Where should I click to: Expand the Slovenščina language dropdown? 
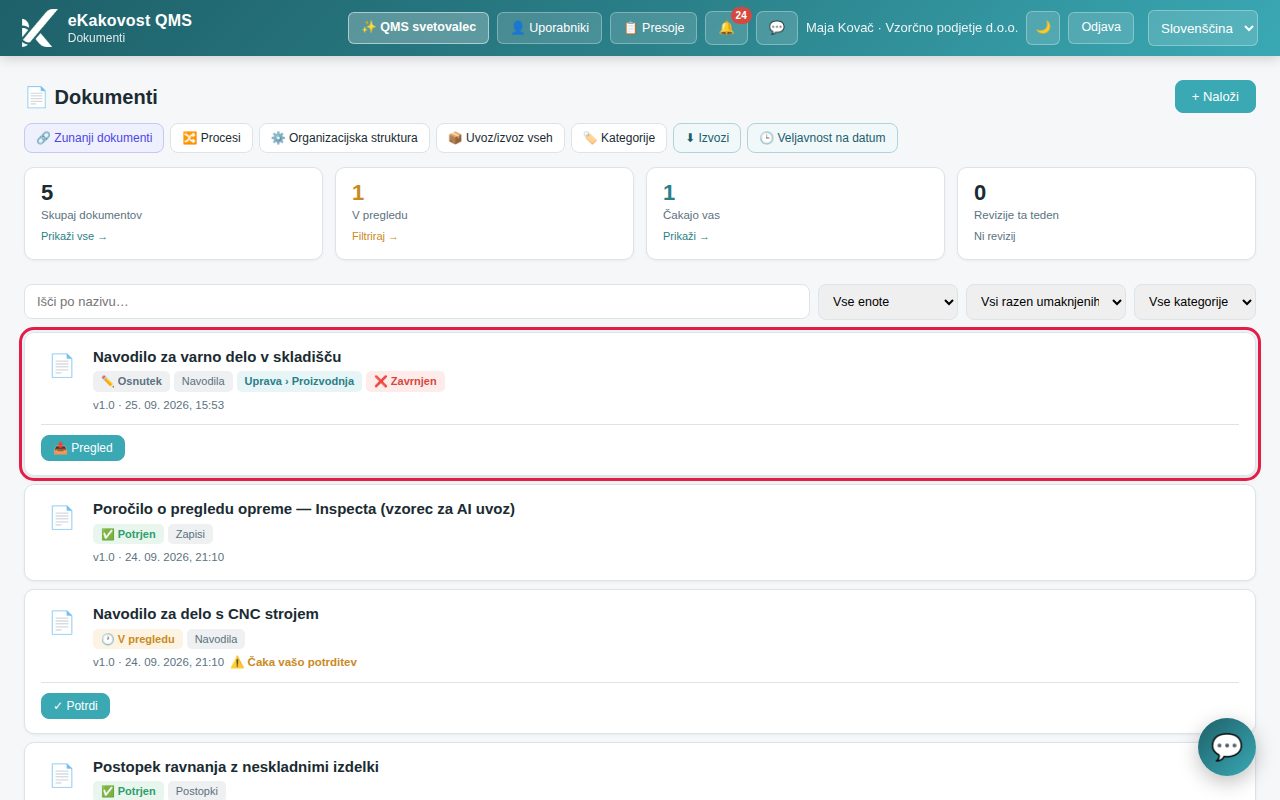click(1202, 28)
